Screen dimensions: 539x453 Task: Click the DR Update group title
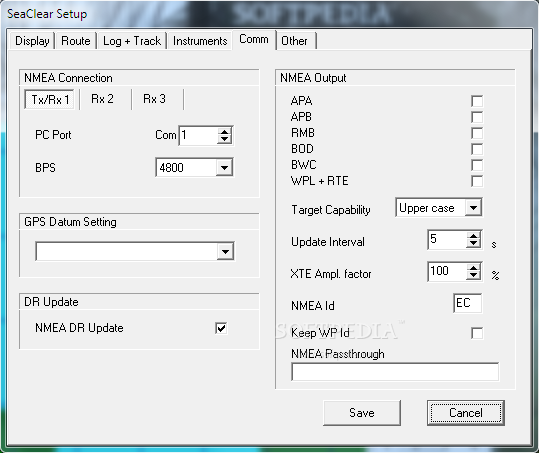[x=51, y=302]
